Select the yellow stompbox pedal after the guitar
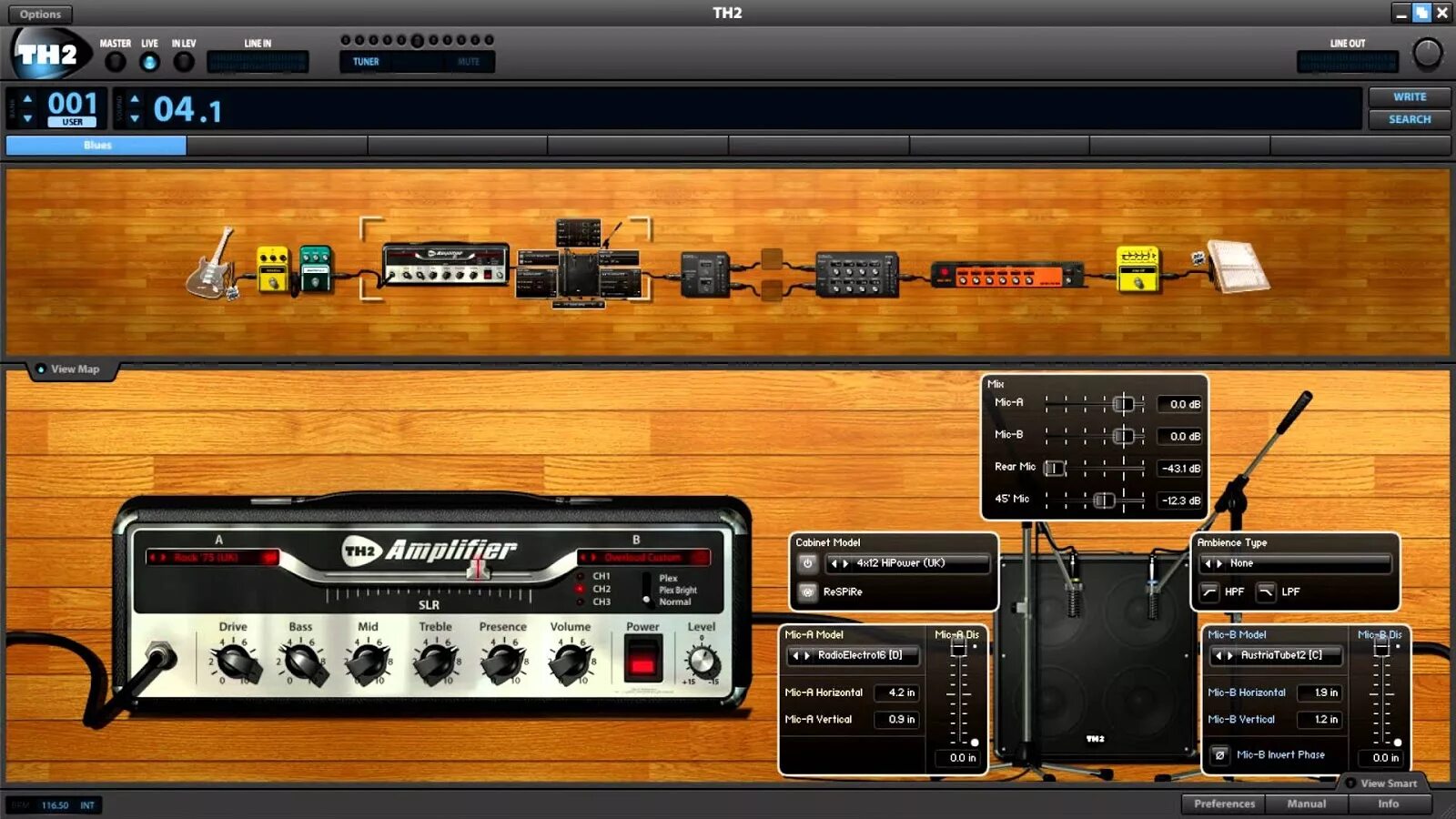Screen dimensions: 1456x819 click(x=272, y=269)
